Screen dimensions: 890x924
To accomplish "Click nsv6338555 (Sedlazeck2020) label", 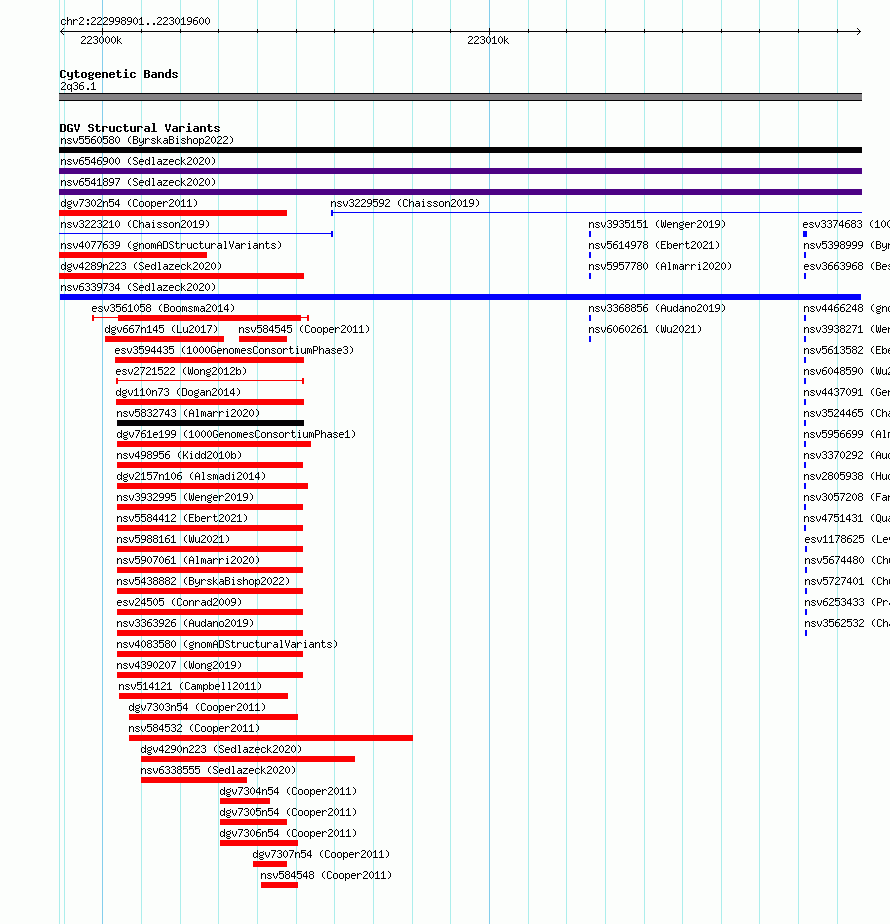I will (218, 770).
